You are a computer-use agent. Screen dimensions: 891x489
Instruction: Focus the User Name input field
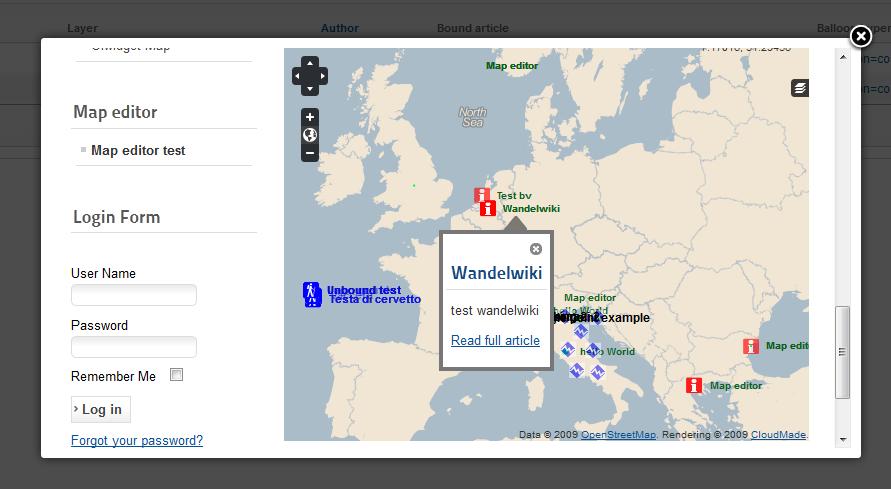(x=134, y=295)
